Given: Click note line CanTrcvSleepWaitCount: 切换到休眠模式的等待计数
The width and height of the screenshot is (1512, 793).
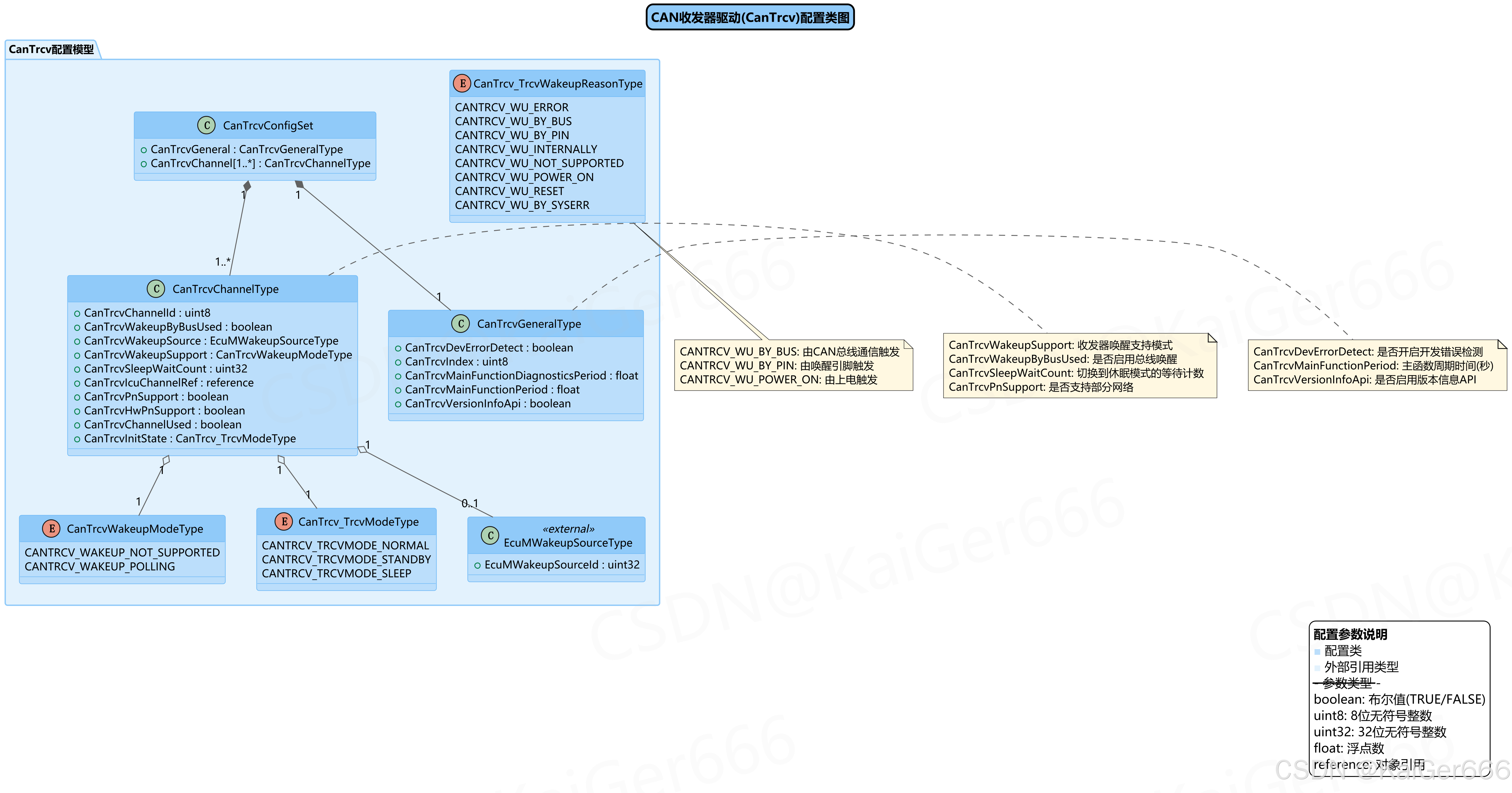Looking at the screenshot, I should [x=1076, y=373].
